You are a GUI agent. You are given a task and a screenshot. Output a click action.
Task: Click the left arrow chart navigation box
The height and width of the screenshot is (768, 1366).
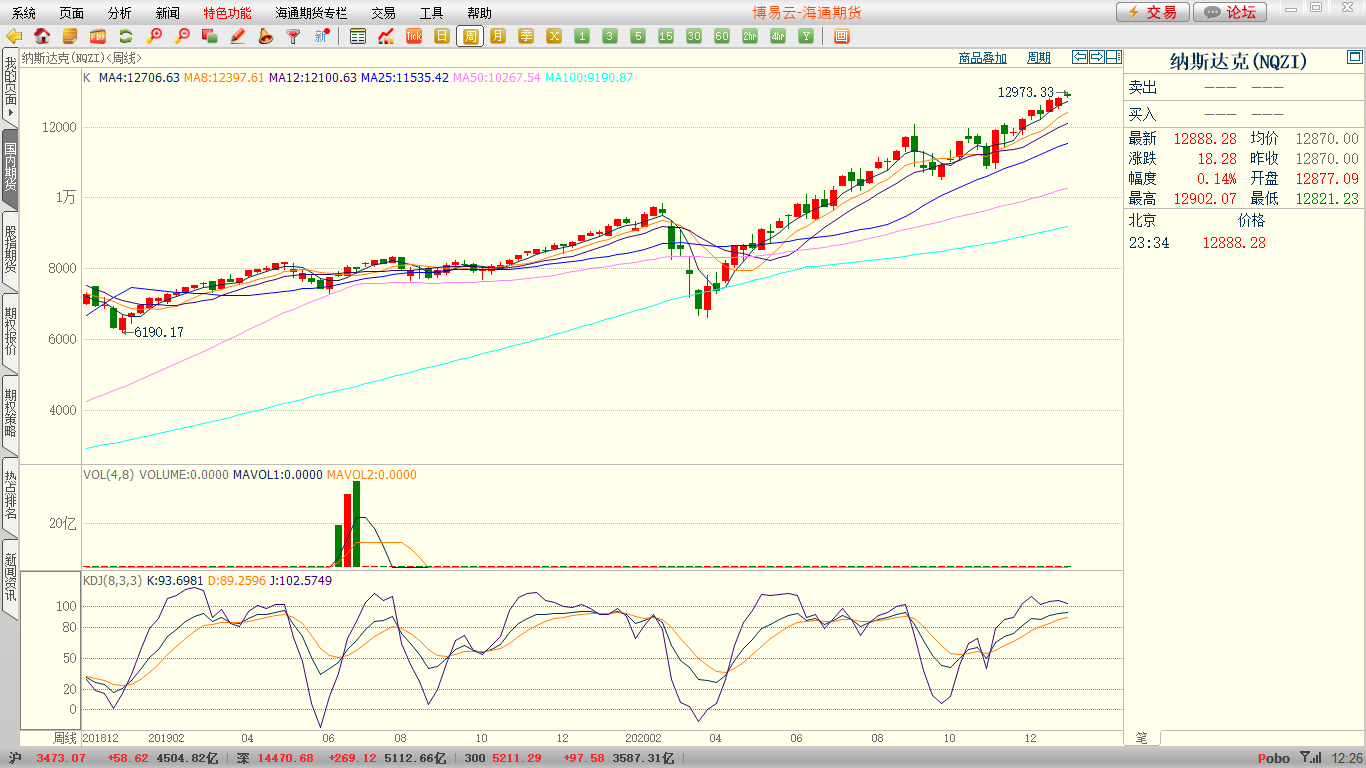tap(1080, 57)
